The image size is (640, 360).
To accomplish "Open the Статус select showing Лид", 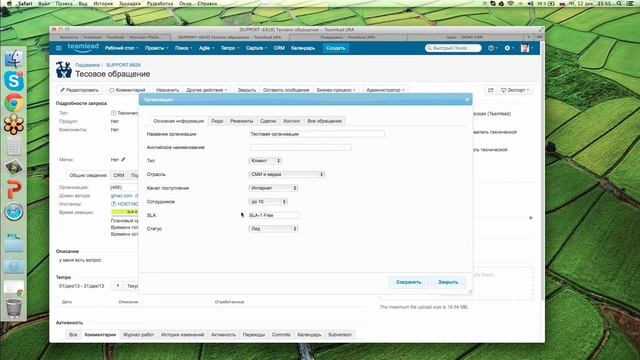I will (x=273, y=229).
